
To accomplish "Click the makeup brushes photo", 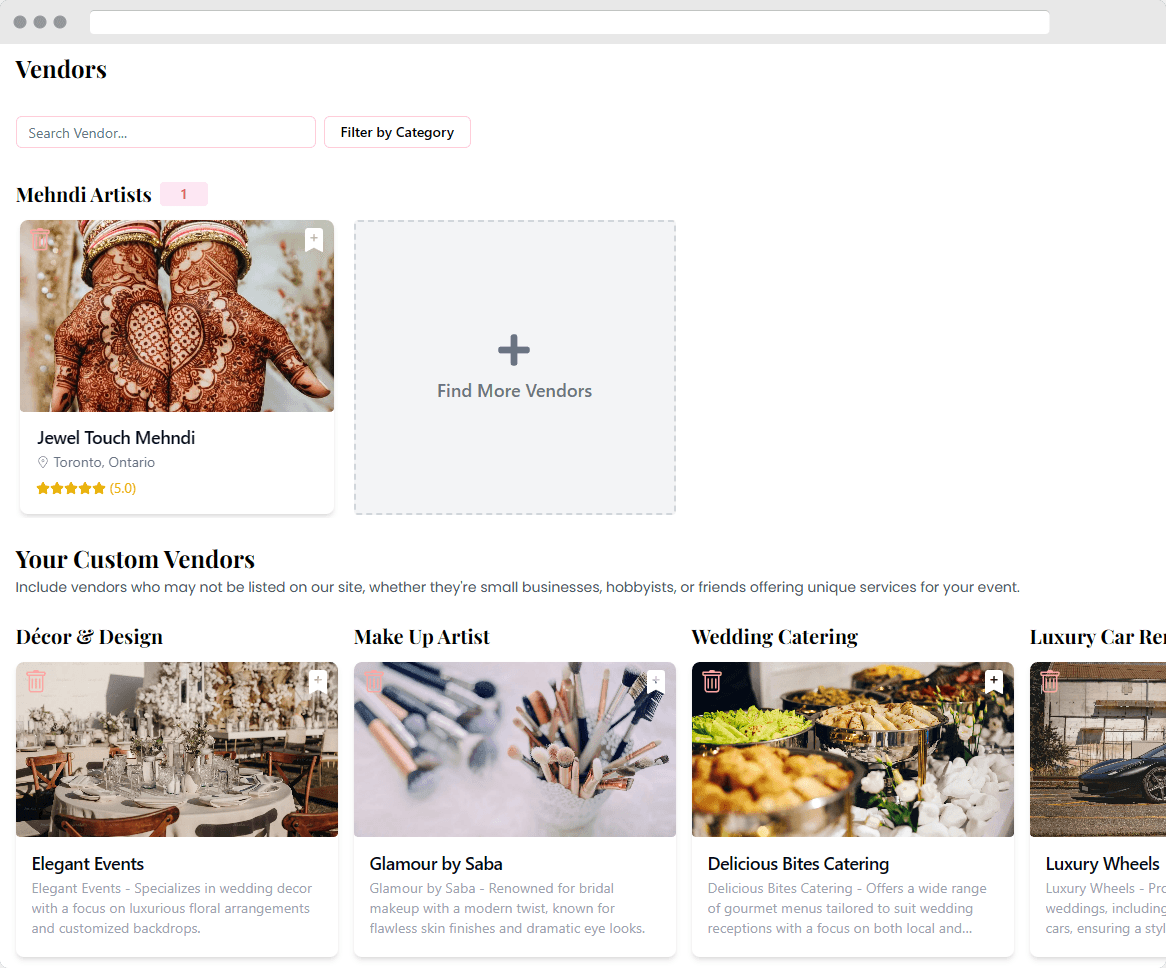I will [515, 749].
